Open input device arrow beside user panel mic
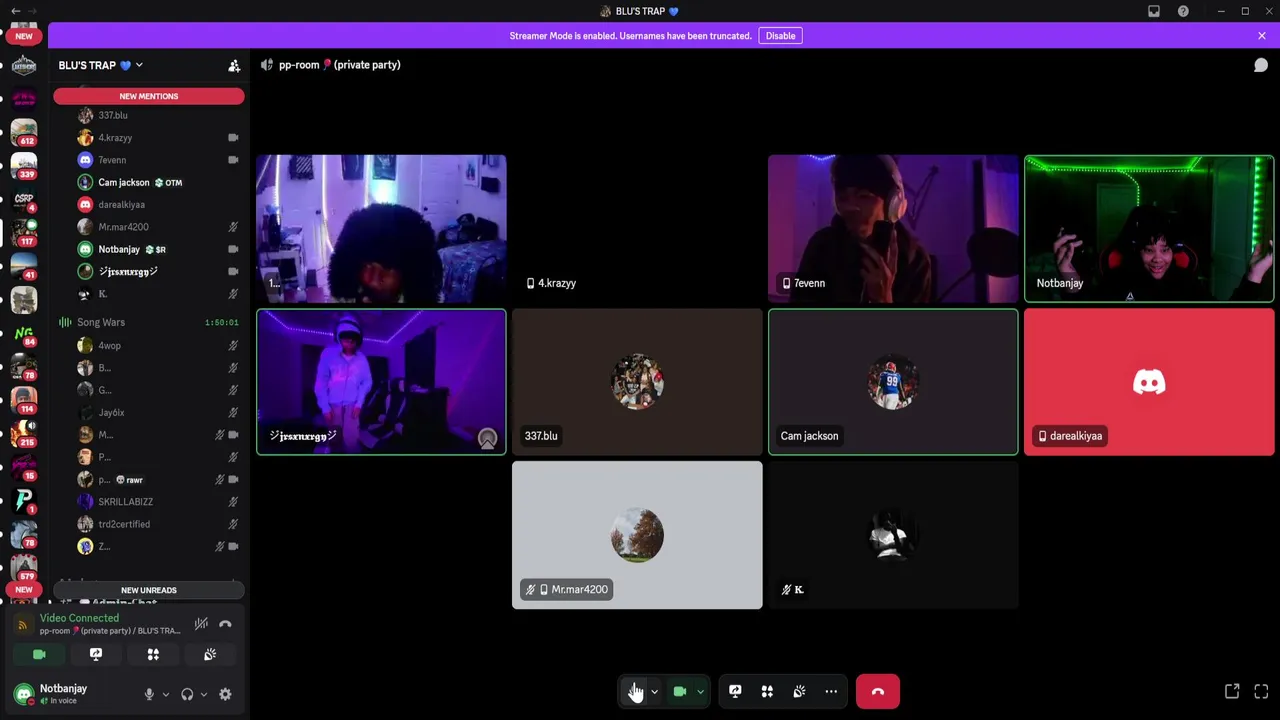 [165, 694]
